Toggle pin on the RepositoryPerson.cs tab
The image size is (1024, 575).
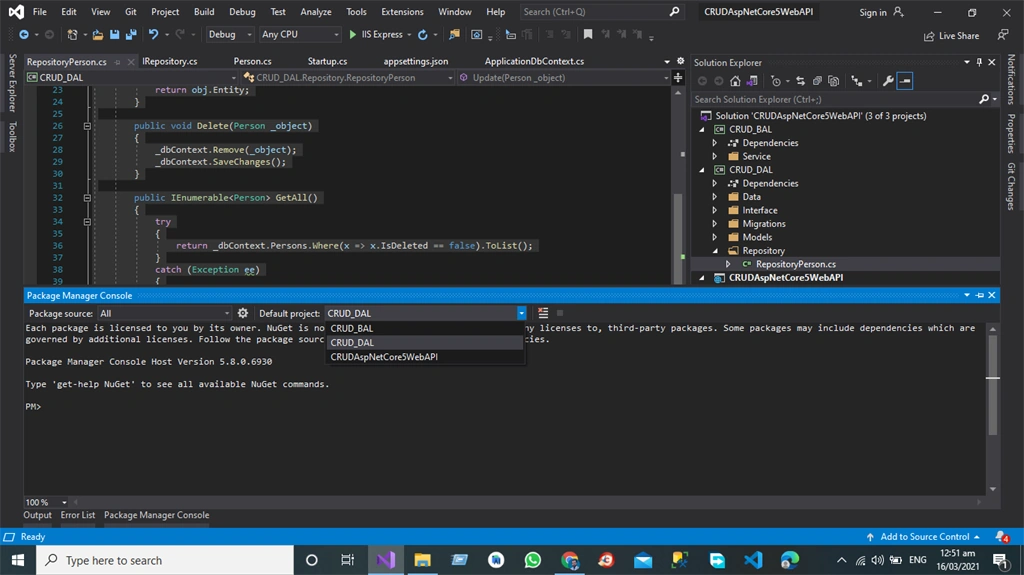tap(118, 62)
